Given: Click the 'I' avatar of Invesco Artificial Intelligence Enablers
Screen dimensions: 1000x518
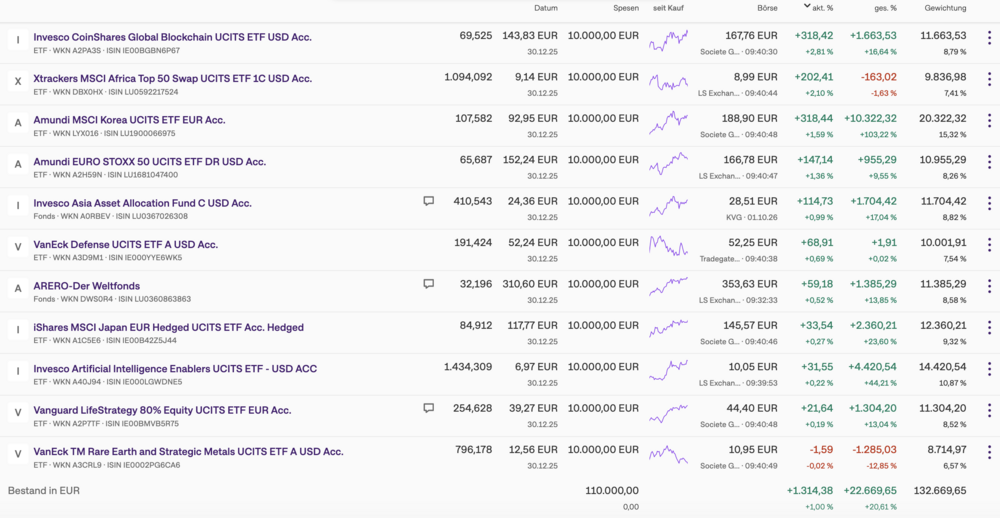Looking at the screenshot, I should [x=18, y=371].
